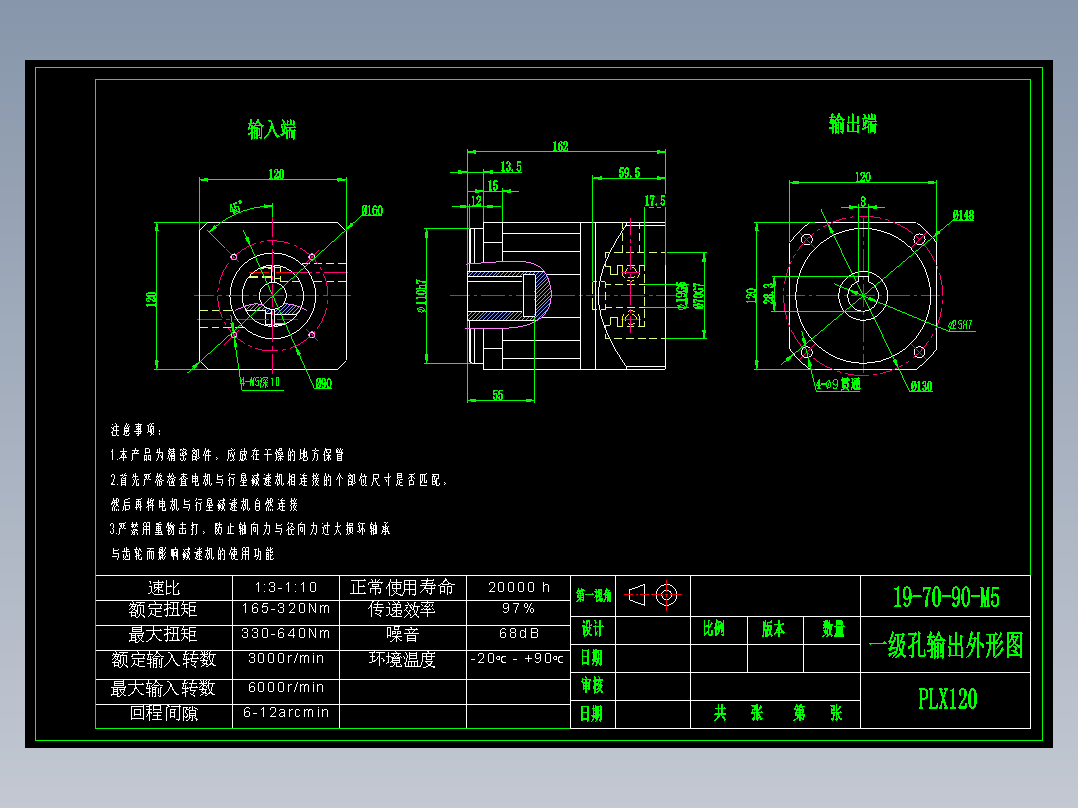Click the 速比 row in specification table
The image size is (1078, 808).
pos(165,587)
